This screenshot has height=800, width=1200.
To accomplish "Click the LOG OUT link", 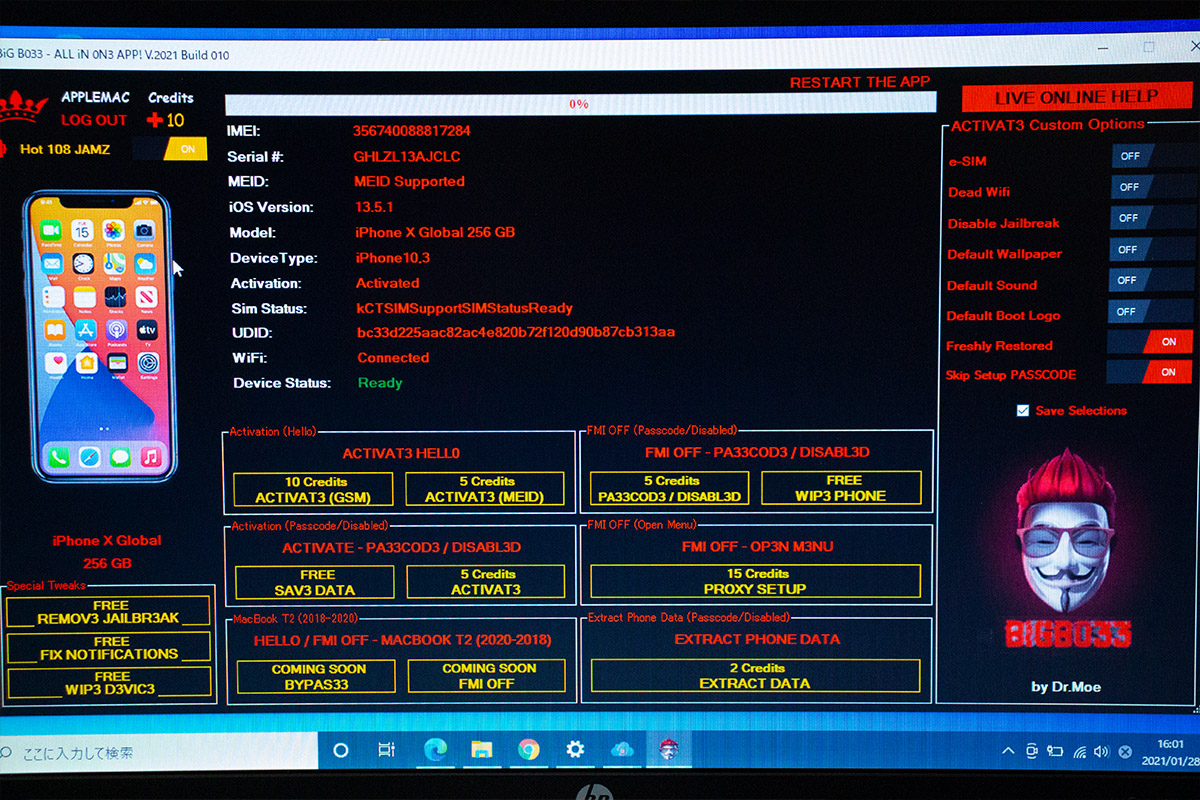I will [94, 120].
